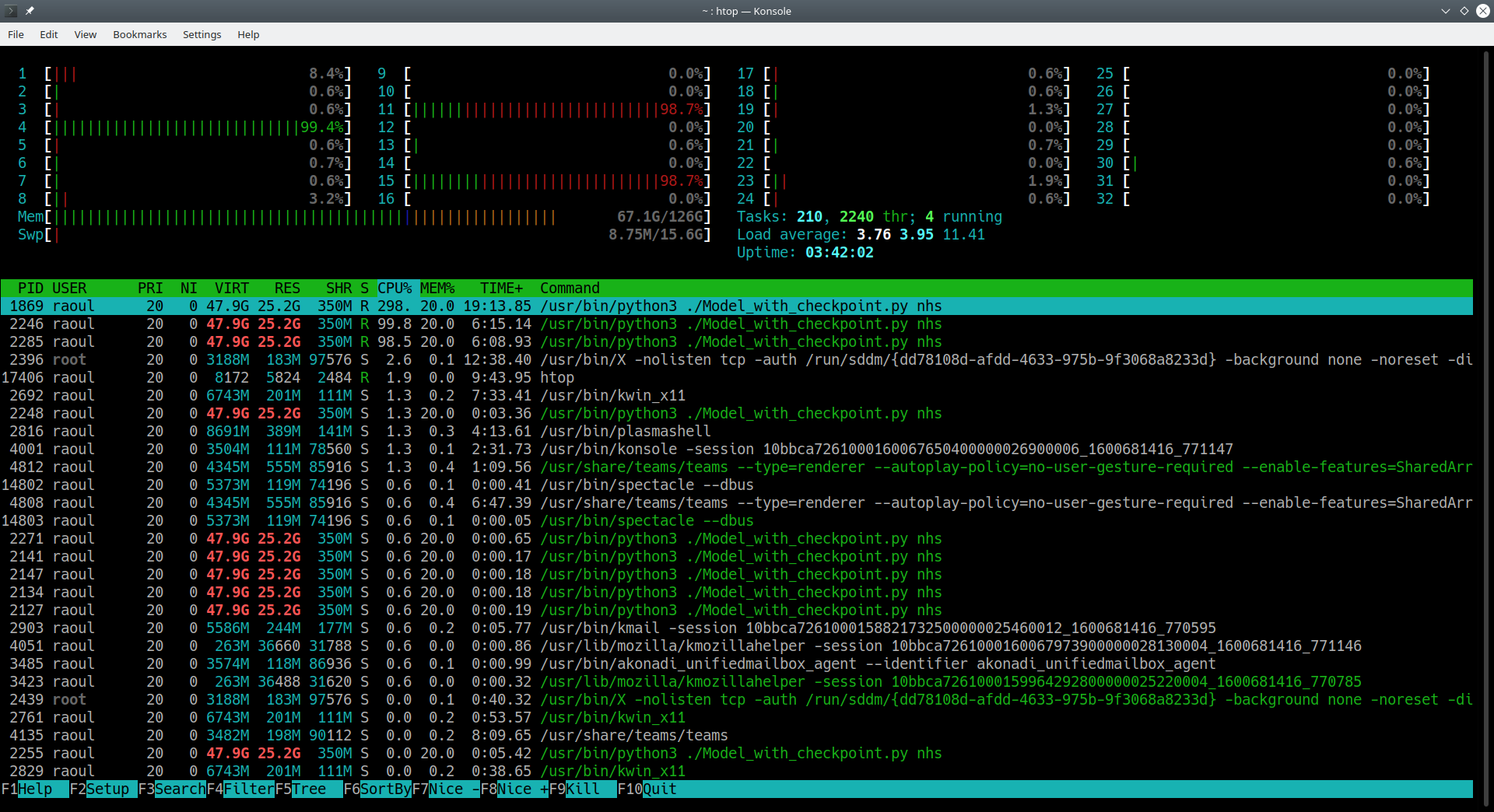Click the F8 Nice + button
This screenshot has width=1494, height=812.
point(514,789)
